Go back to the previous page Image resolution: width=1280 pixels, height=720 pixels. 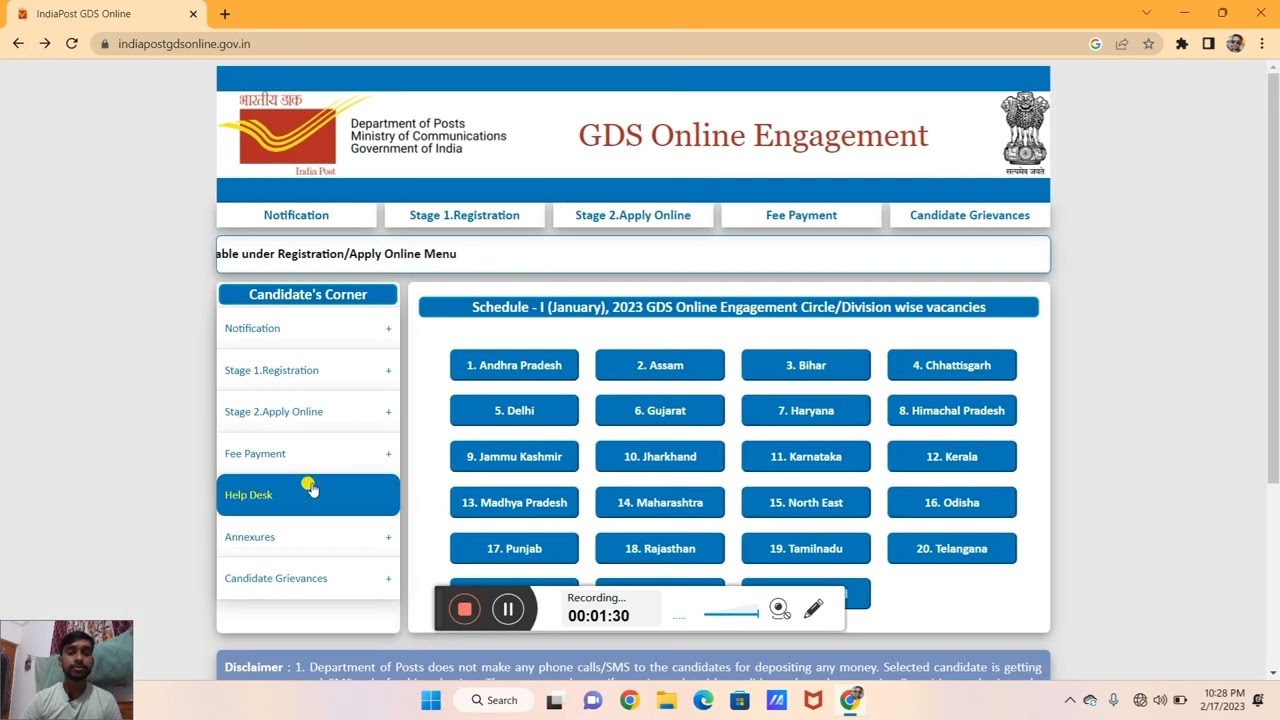(x=18, y=44)
